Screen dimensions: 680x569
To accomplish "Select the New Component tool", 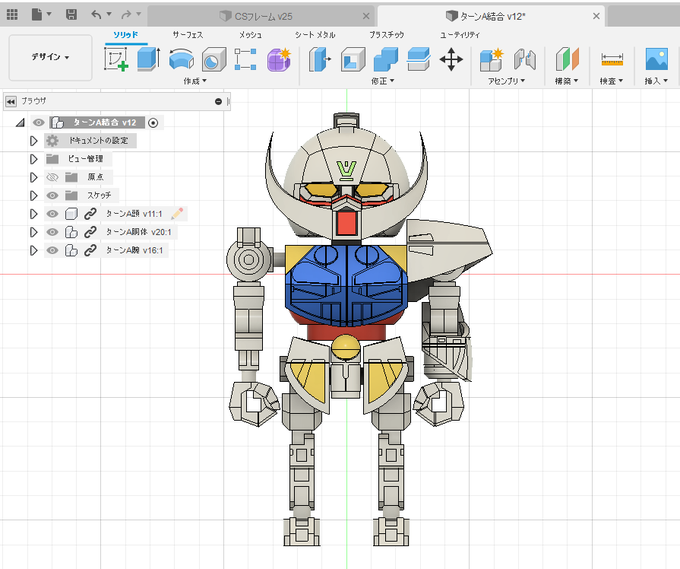I will 491,59.
